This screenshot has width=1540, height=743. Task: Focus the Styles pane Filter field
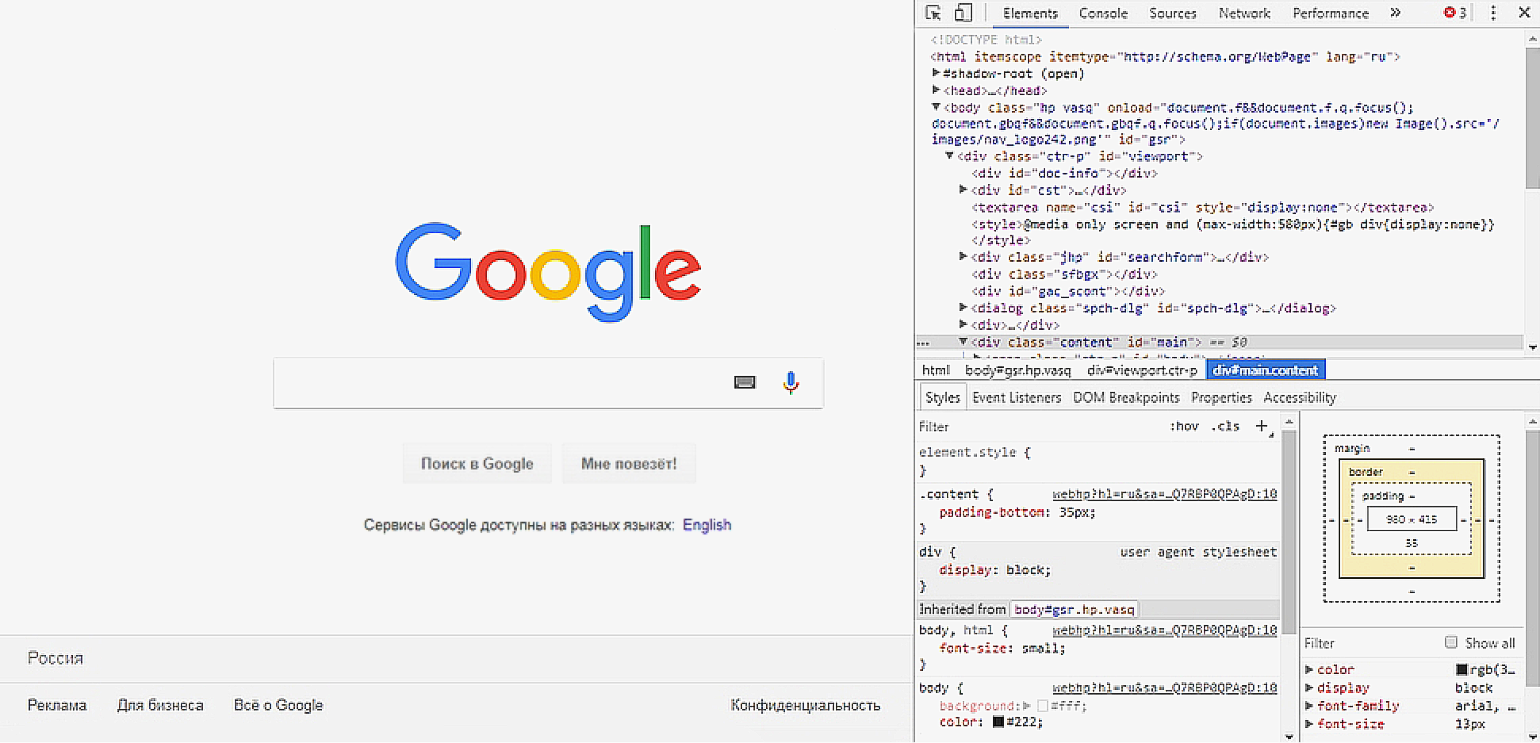(1040, 426)
